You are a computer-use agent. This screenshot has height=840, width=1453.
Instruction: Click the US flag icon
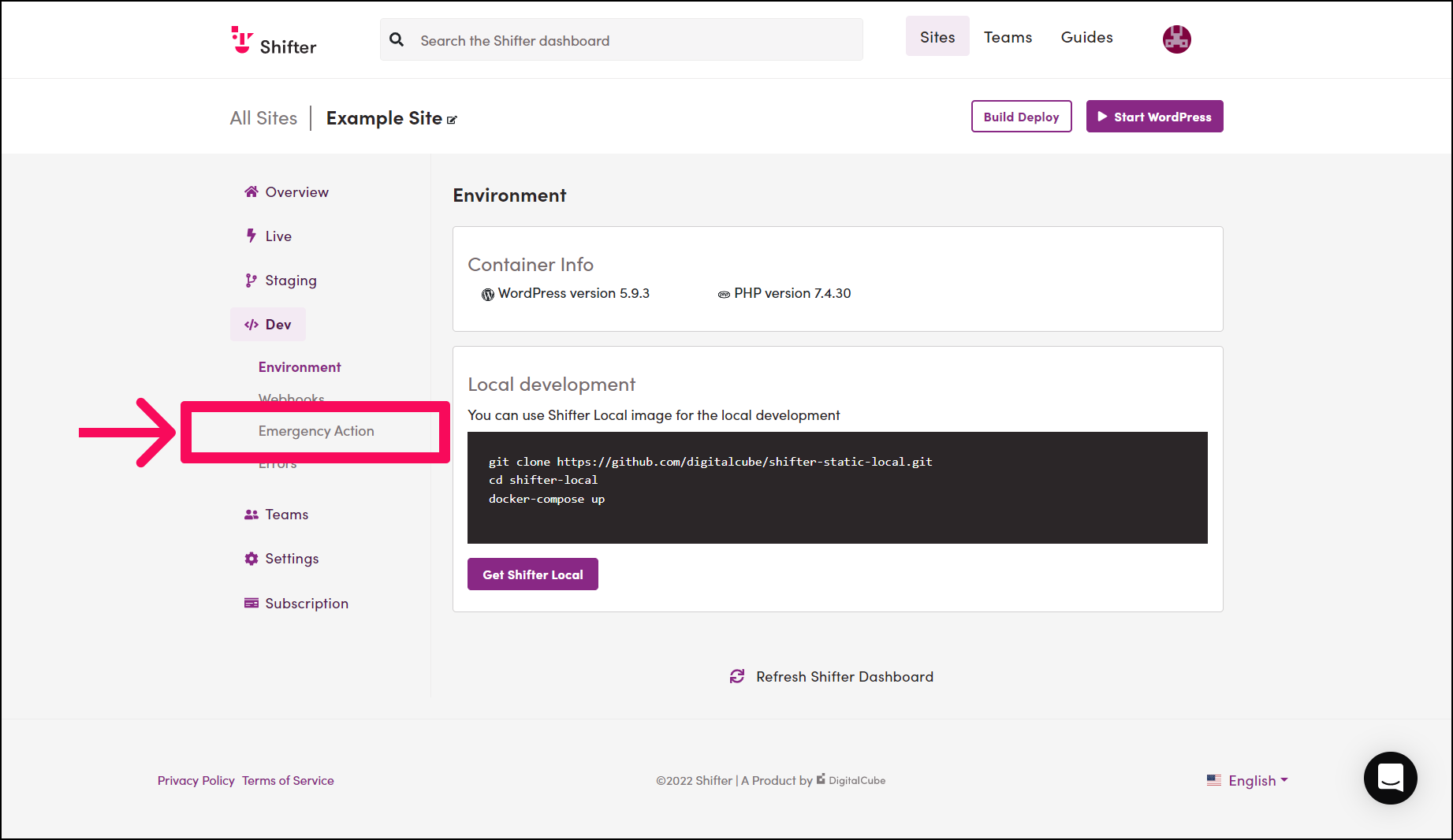(1214, 780)
